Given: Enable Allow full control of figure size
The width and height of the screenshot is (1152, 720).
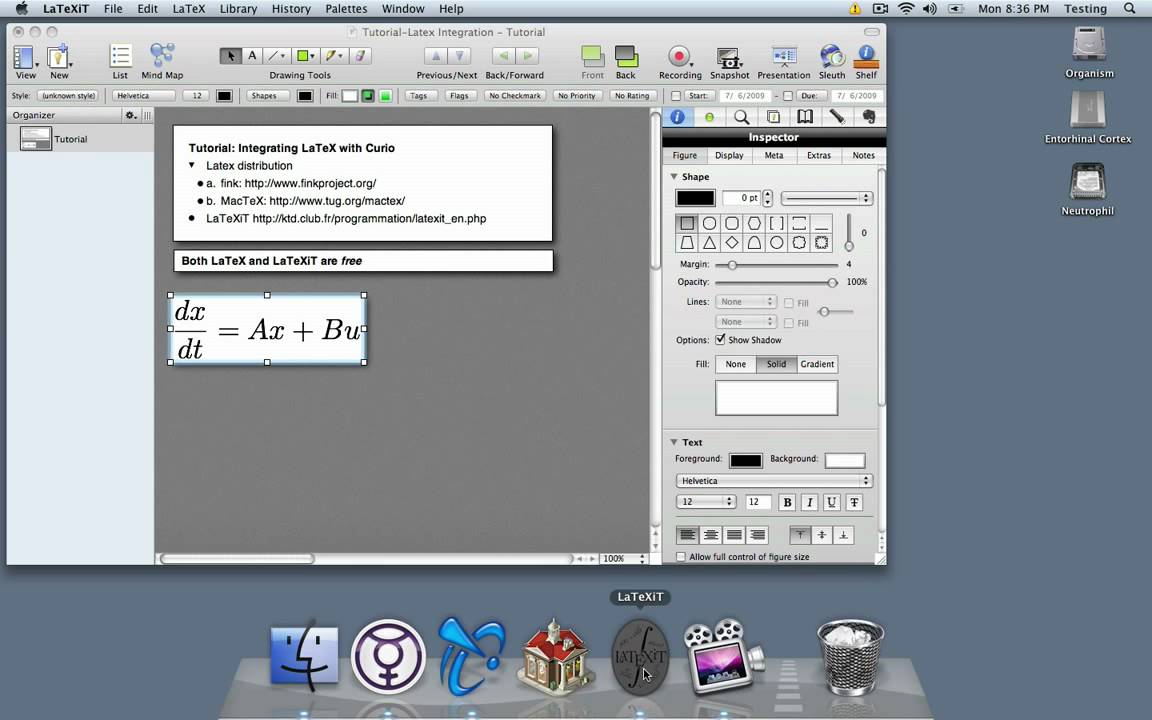Looking at the screenshot, I should point(680,557).
